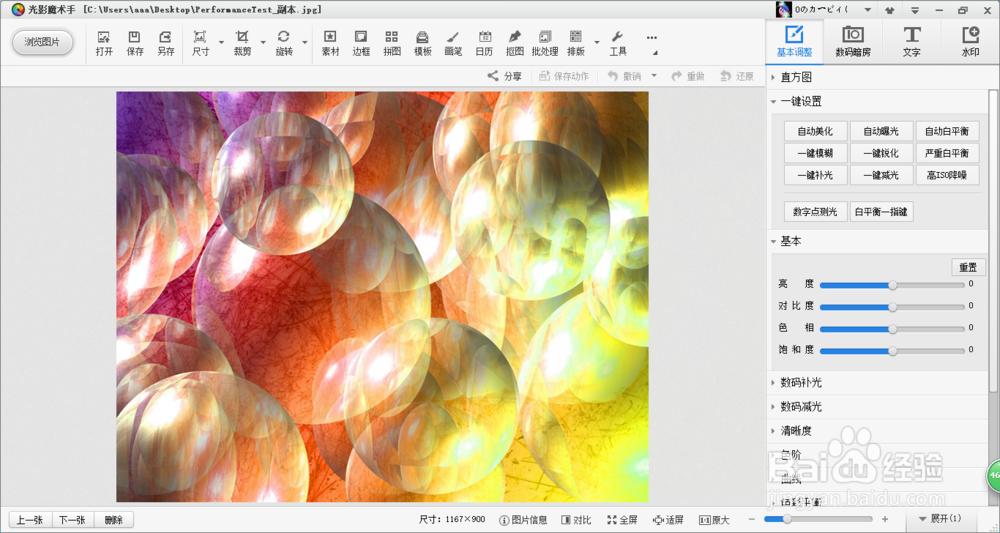Click the 一键模糊 button
This screenshot has height=533, width=1000.
[816, 153]
